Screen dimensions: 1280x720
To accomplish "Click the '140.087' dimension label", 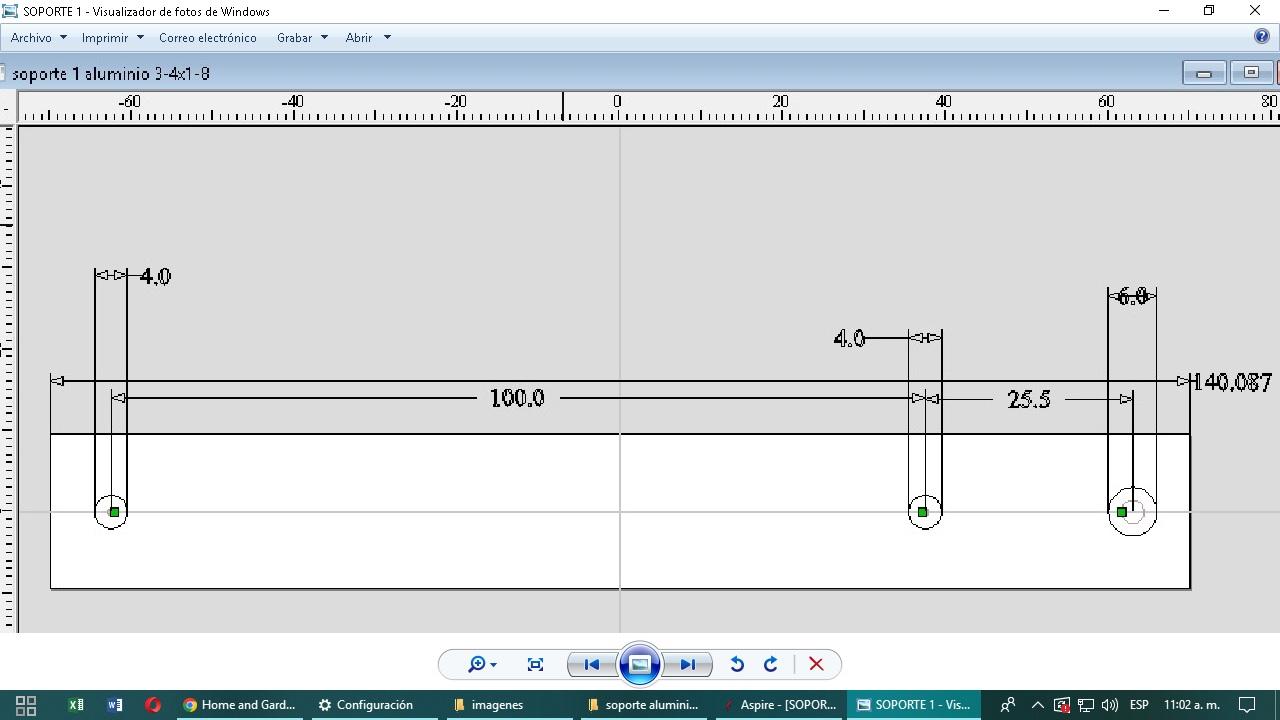I will click(x=1234, y=382).
